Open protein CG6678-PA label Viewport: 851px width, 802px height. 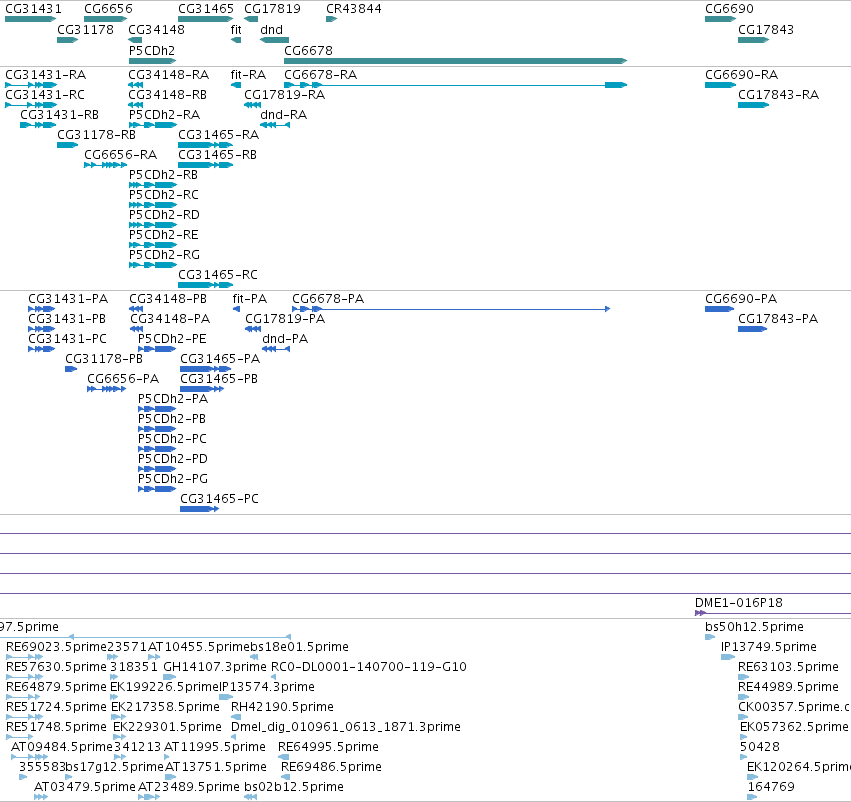point(328,298)
